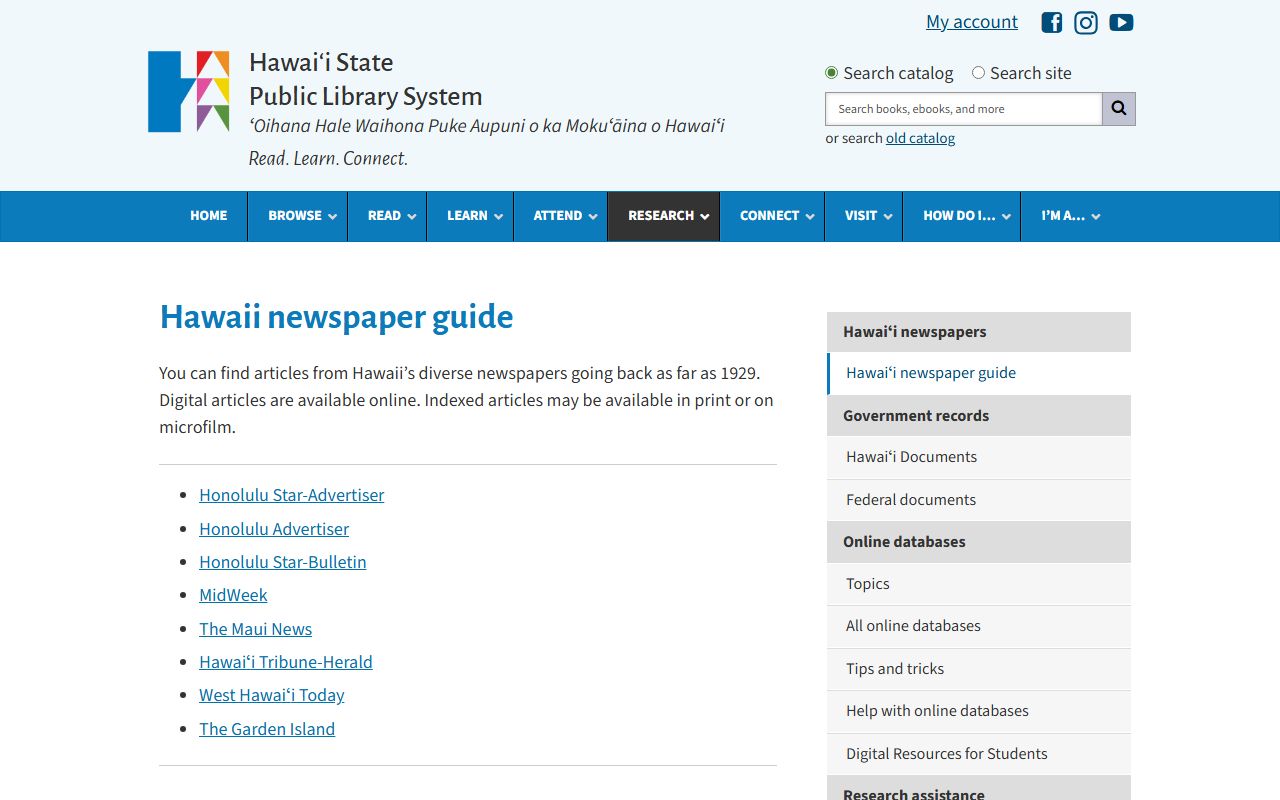This screenshot has height=800, width=1280.
Task: Open The Maui News link
Action: (x=255, y=629)
